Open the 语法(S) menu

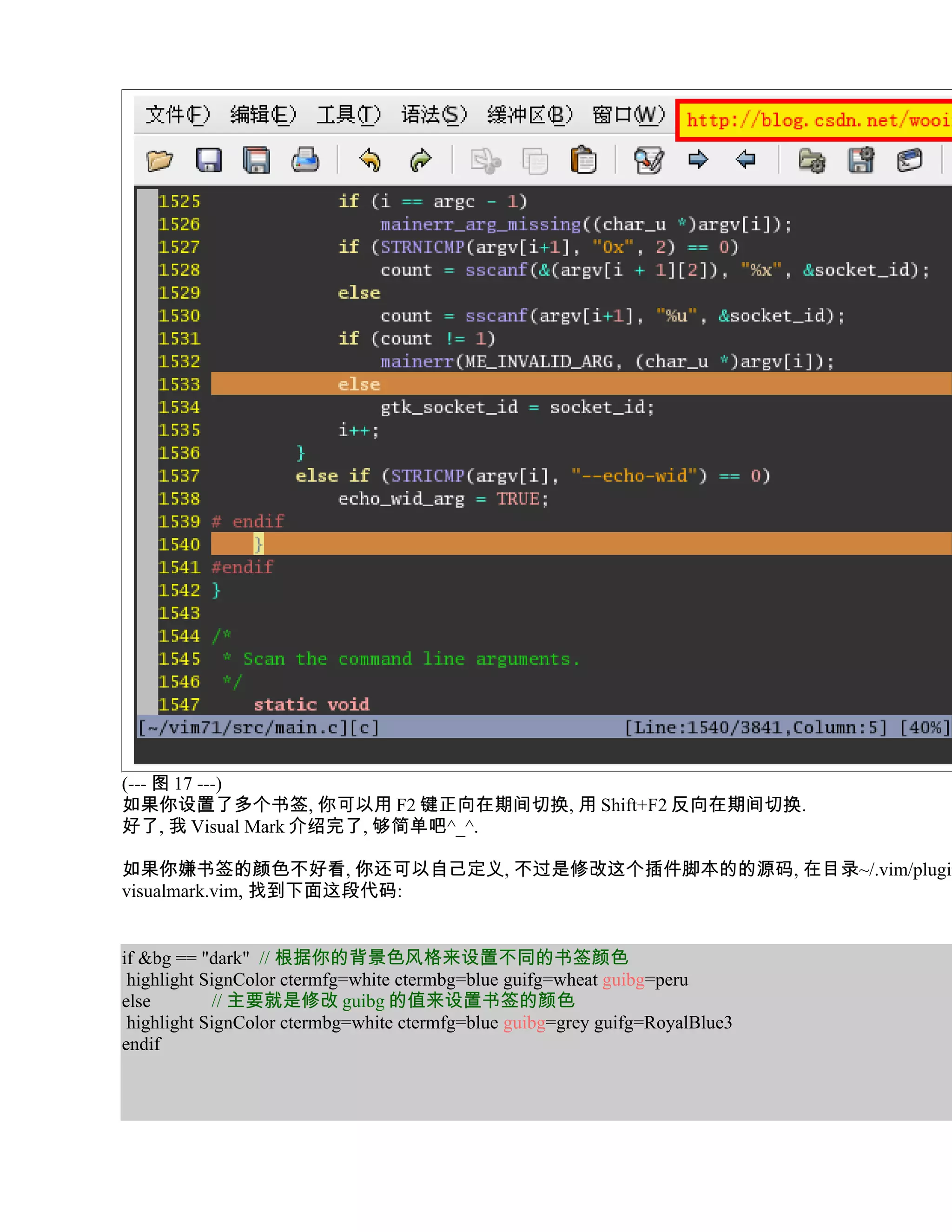(434, 115)
